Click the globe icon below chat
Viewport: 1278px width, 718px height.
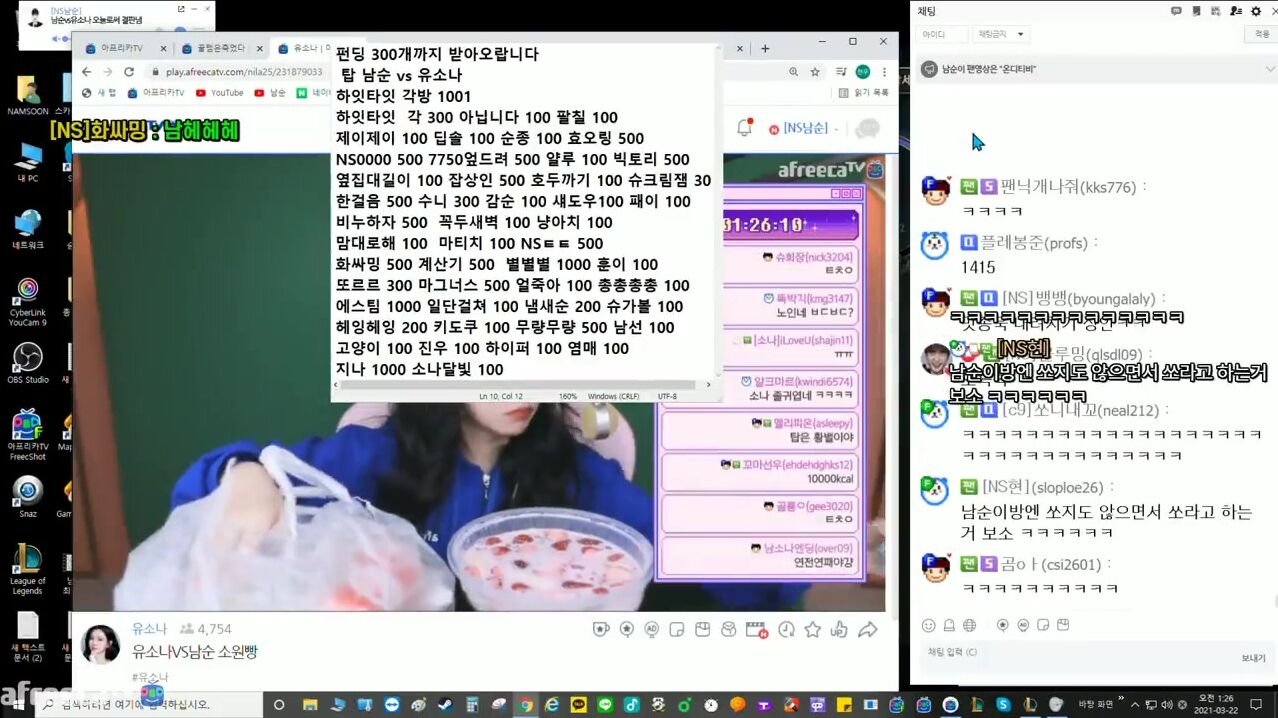(969, 625)
